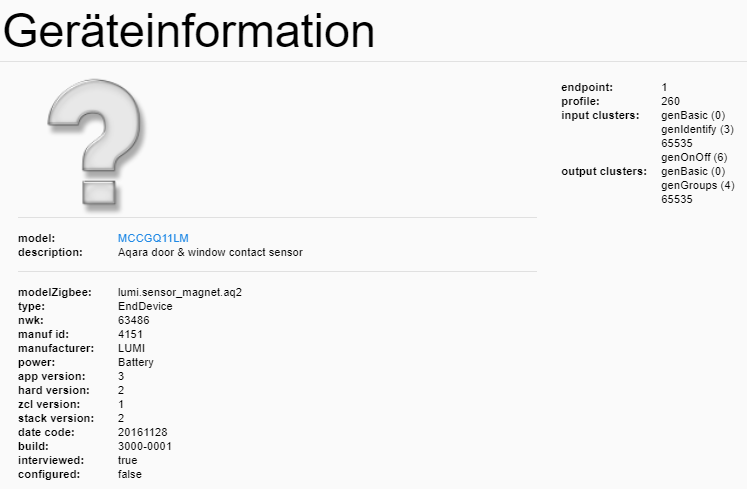
Task: Select the genGroups (4) output cluster
Action: point(697,185)
